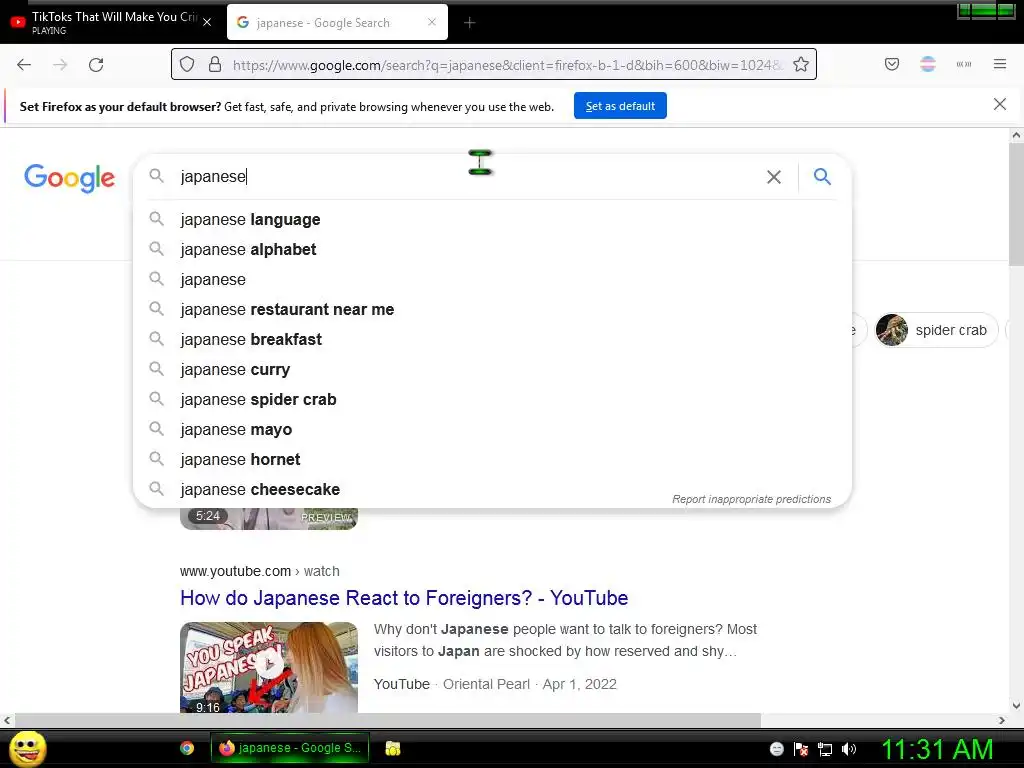This screenshot has height=768, width=1024.
Task: Open the smiley face start menu
Action: [28, 748]
